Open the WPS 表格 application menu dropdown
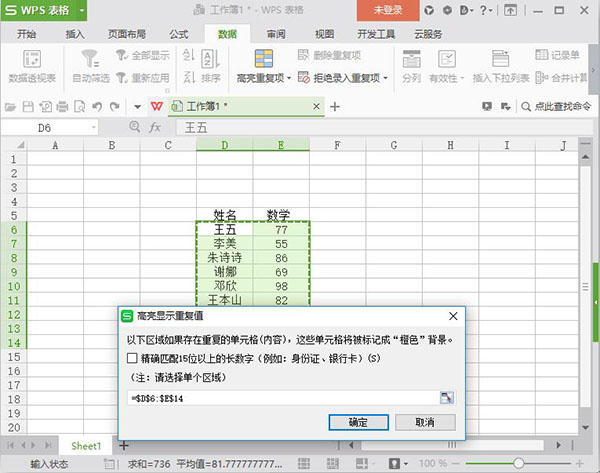Image resolution: width=600 pixels, height=473 pixels. point(75,12)
